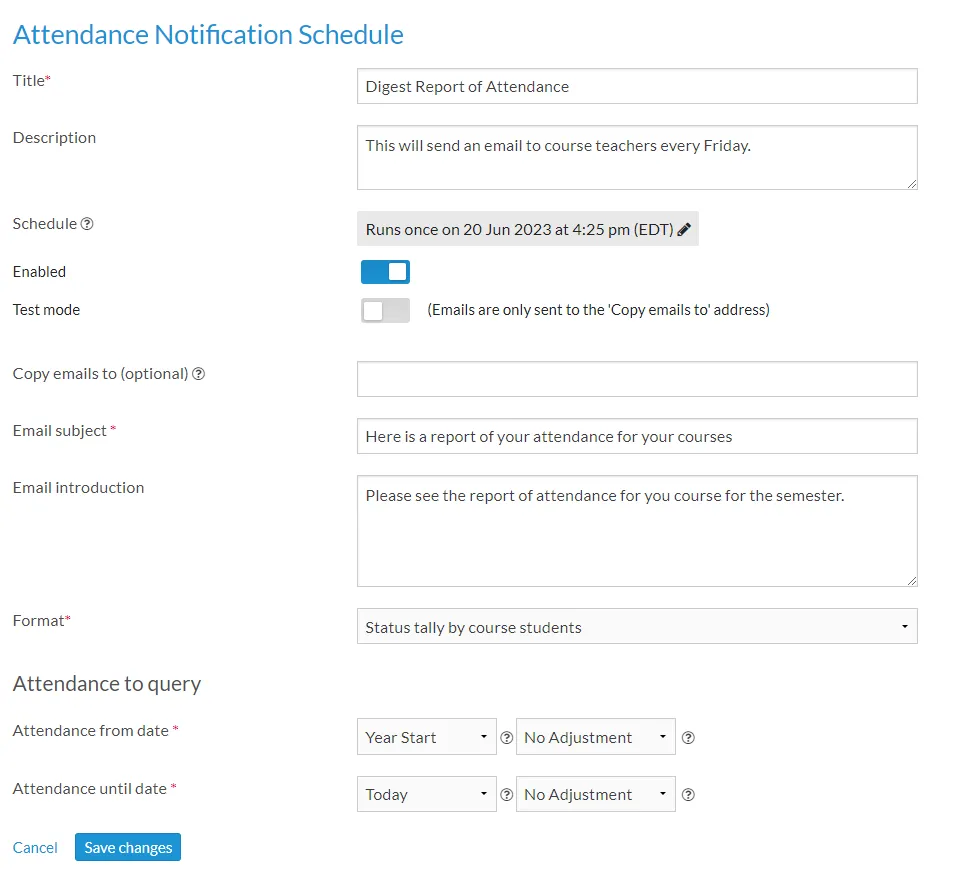The image size is (953, 877).
Task: Open the Today until-date dropdown
Action: coord(427,794)
